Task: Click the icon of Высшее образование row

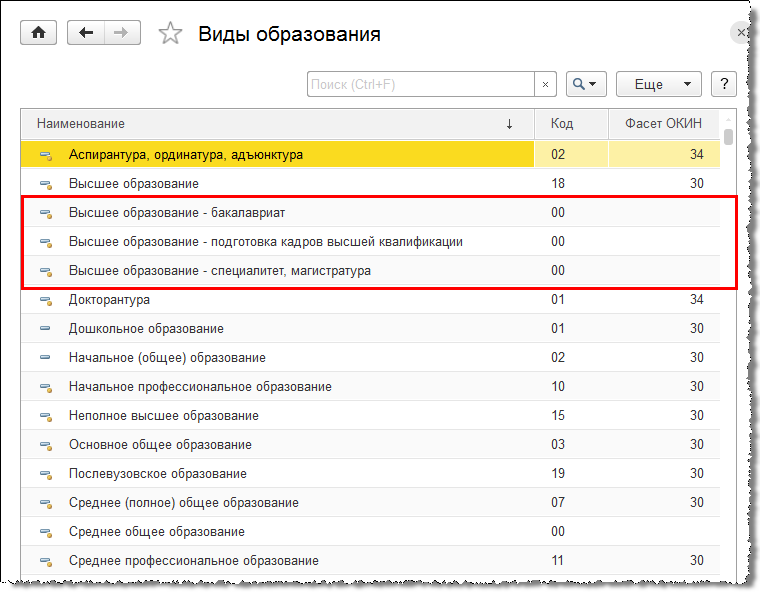Action: (x=46, y=184)
